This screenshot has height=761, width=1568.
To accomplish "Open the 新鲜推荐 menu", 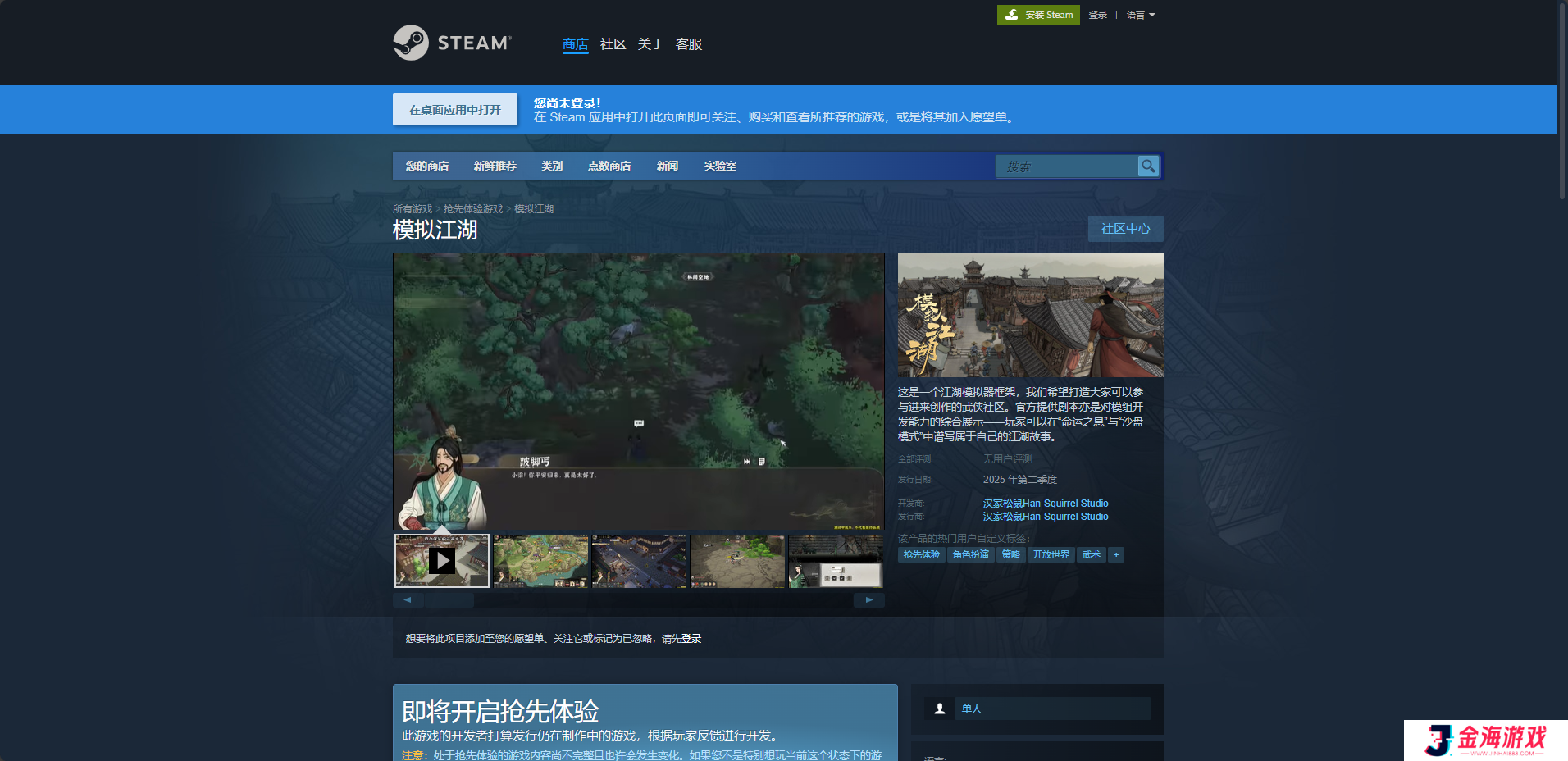I will (x=495, y=166).
